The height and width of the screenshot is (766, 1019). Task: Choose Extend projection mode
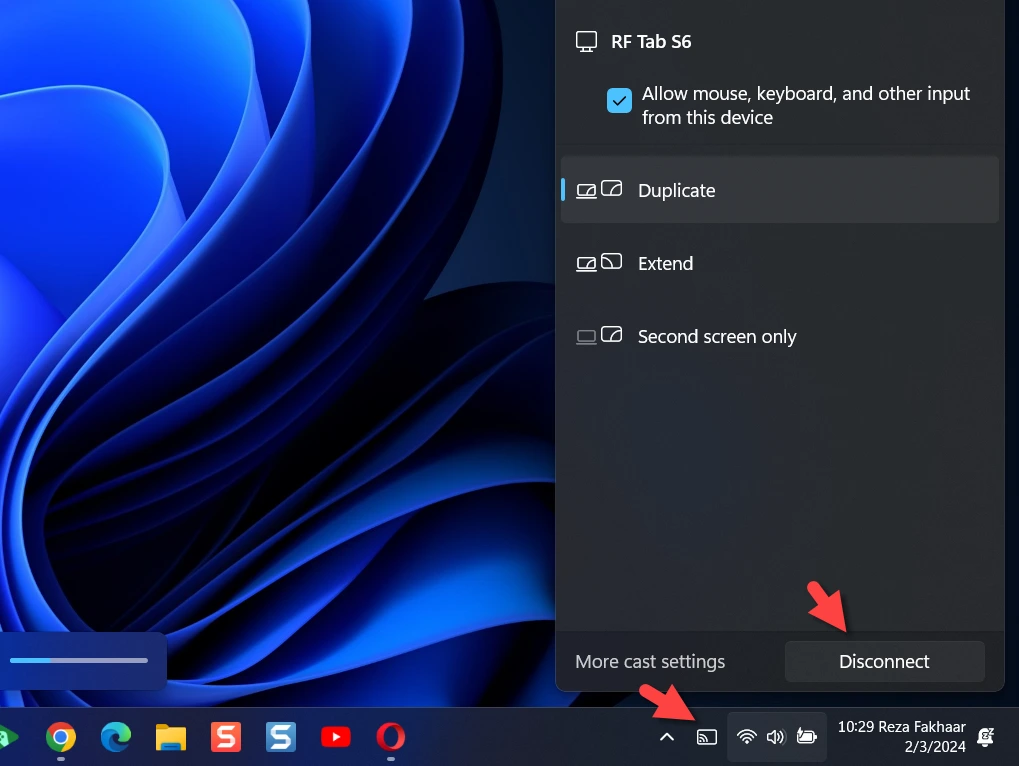779,263
